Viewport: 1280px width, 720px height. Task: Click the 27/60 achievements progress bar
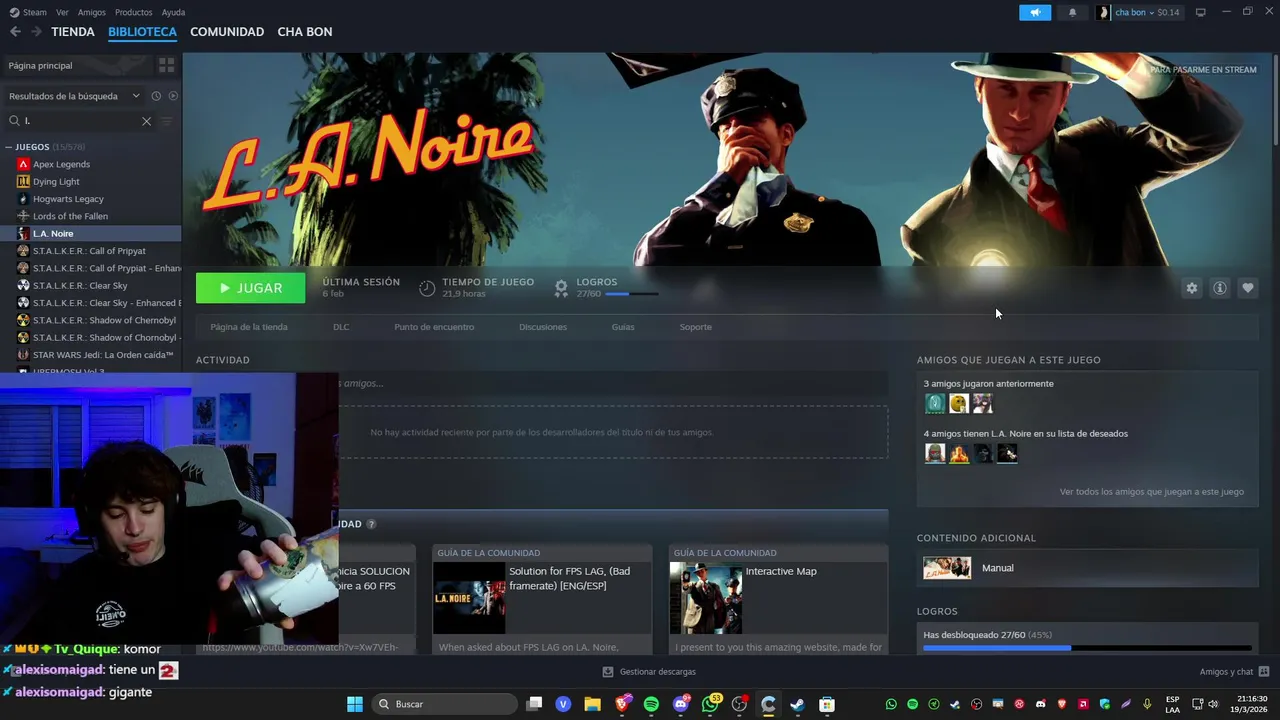coord(1087,648)
